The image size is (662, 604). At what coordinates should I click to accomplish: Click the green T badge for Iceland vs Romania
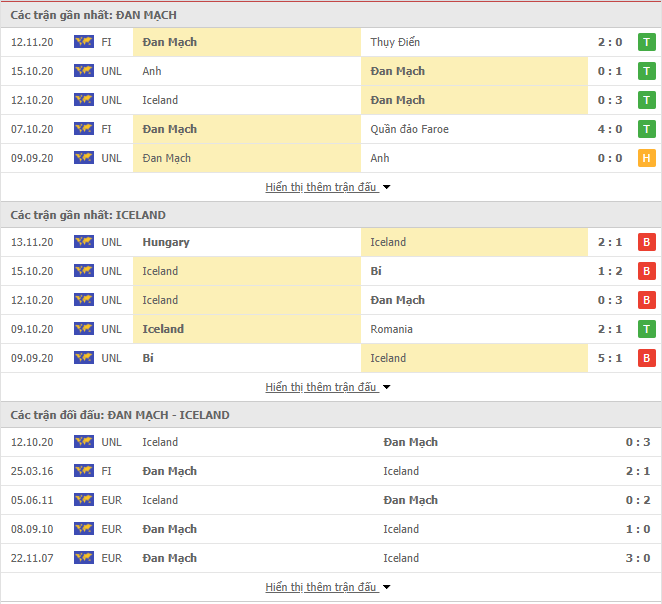coord(646,329)
